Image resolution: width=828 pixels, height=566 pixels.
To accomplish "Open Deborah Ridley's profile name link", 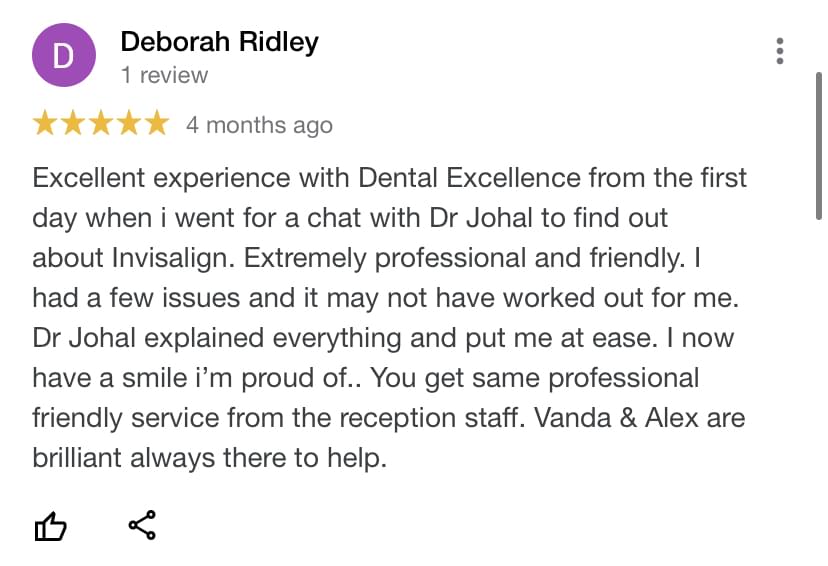I will [x=220, y=42].
